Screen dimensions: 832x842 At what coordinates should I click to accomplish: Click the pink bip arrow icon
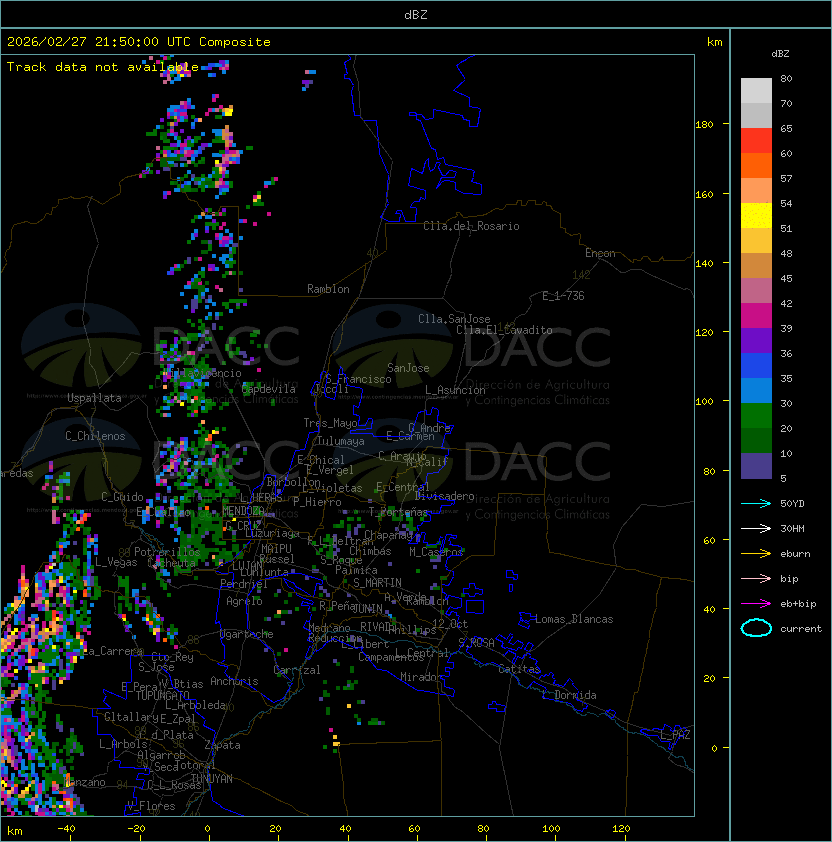coord(756,579)
